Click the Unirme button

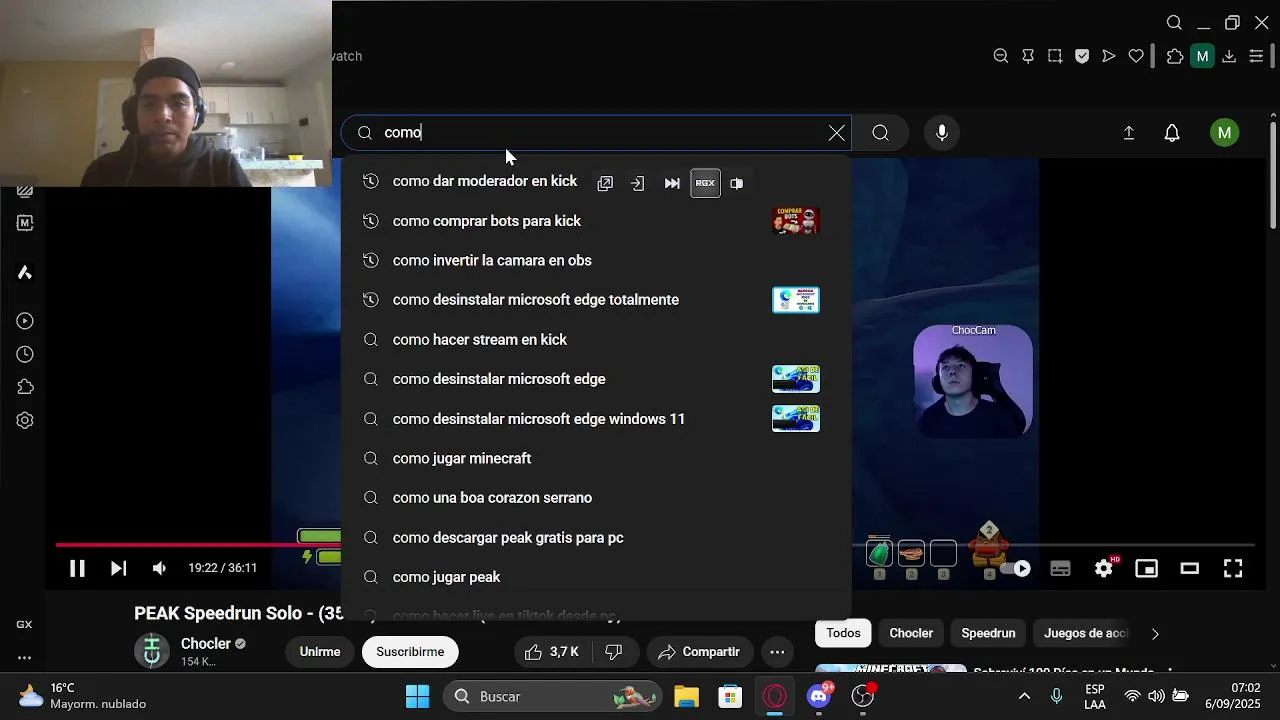(320, 652)
